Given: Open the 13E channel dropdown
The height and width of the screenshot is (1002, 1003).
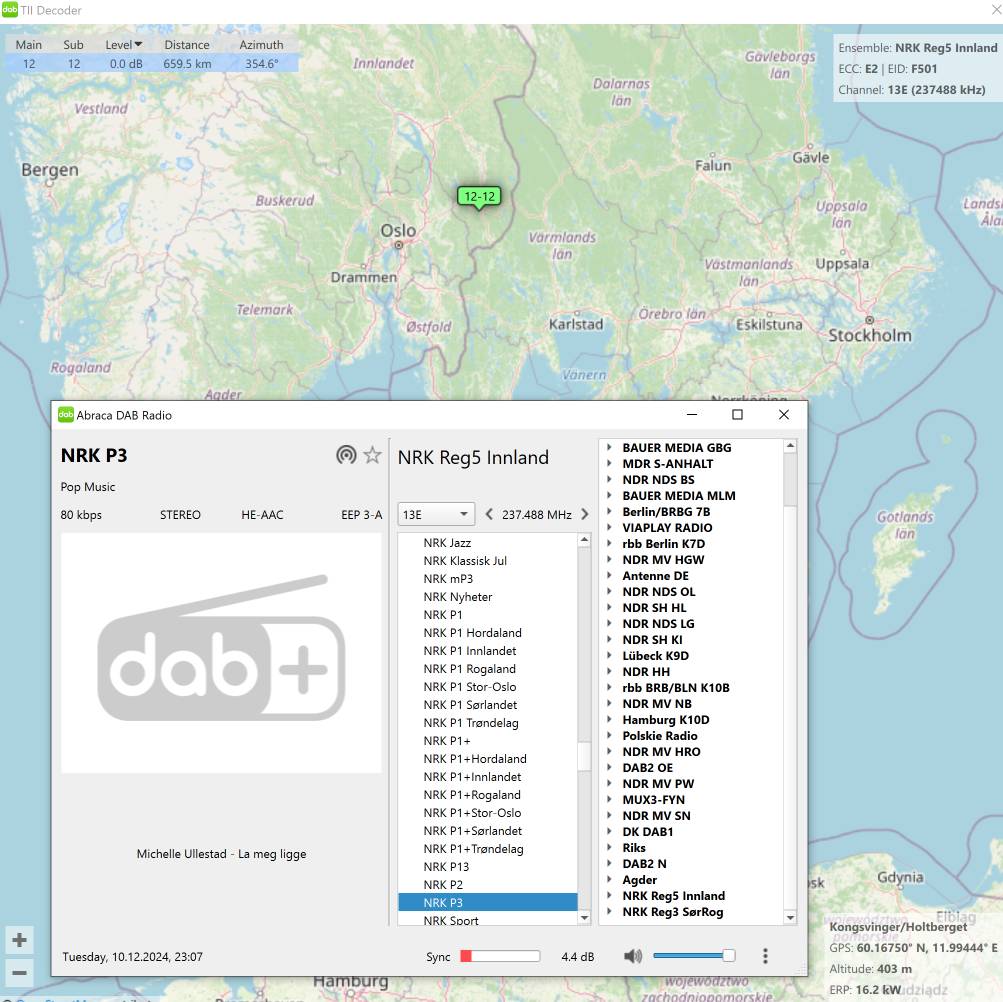Looking at the screenshot, I should pos(436,514).
